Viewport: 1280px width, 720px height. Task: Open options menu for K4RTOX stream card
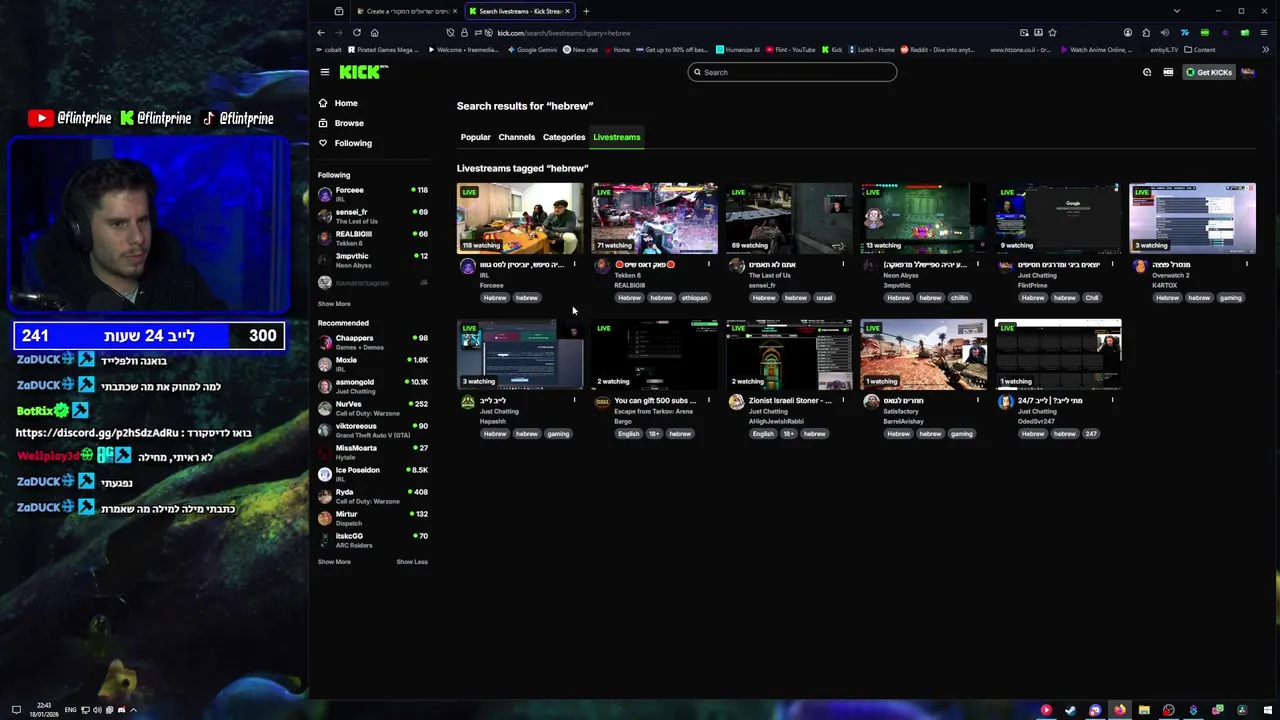(1247, 265)
